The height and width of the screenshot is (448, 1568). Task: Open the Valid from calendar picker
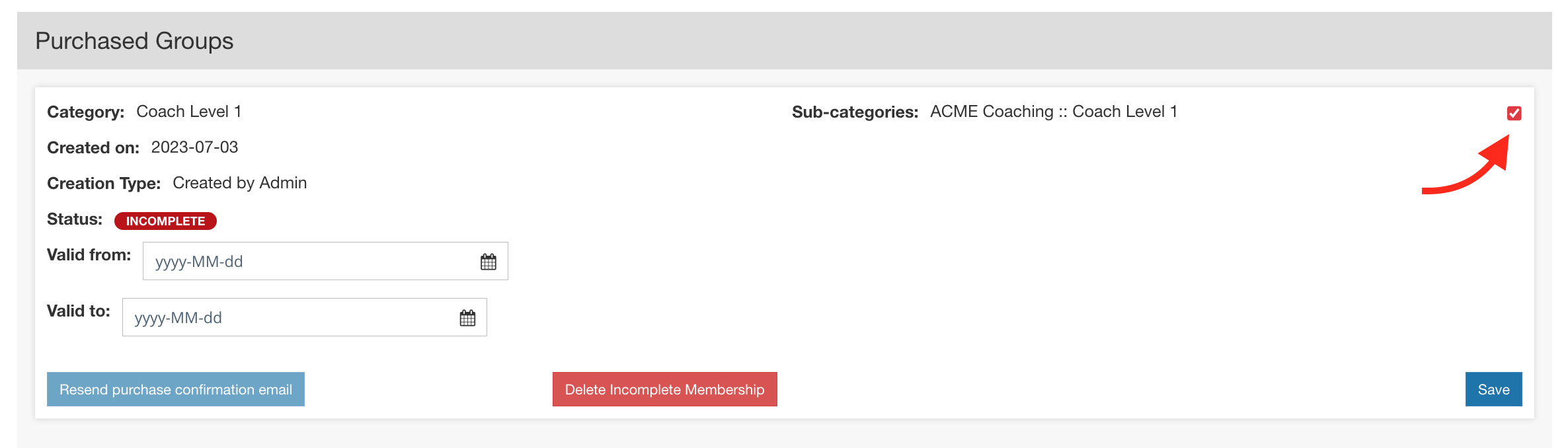coord(488,262)
